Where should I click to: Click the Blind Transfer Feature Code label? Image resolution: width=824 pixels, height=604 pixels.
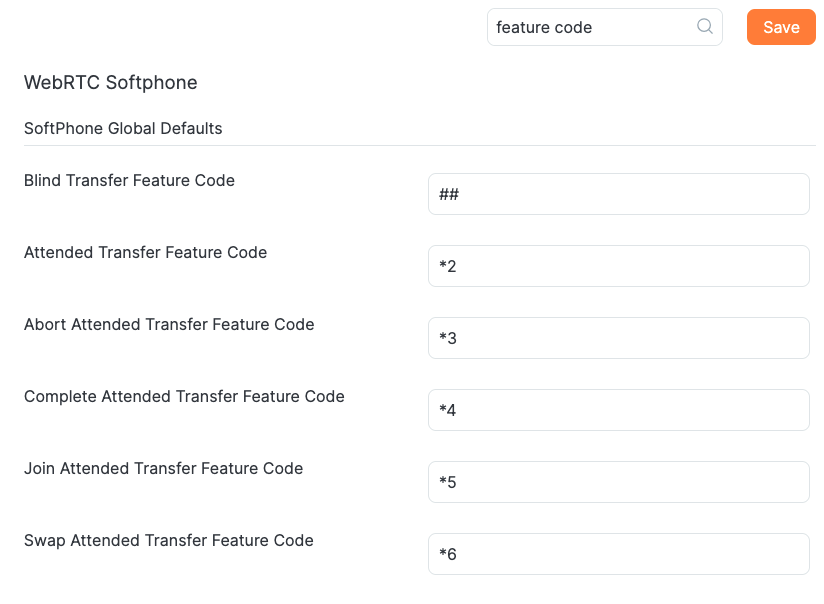(129, 180)
